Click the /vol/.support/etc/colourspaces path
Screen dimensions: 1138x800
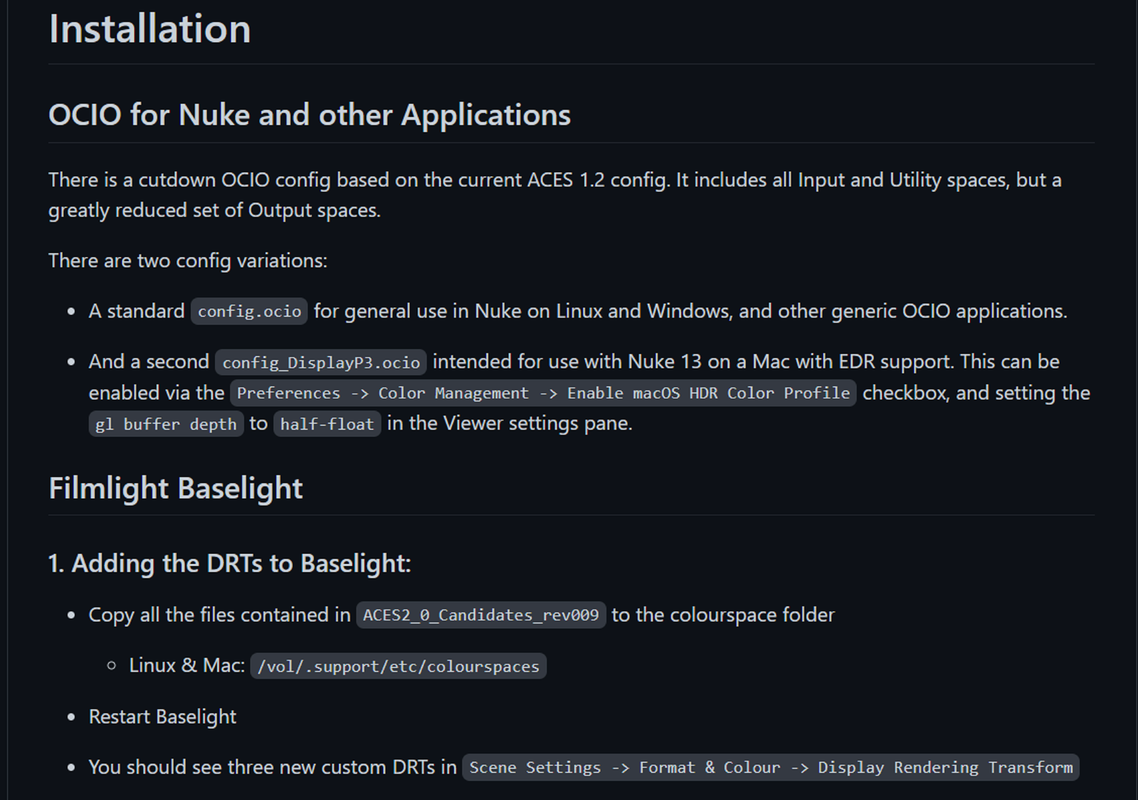point(398,666)
